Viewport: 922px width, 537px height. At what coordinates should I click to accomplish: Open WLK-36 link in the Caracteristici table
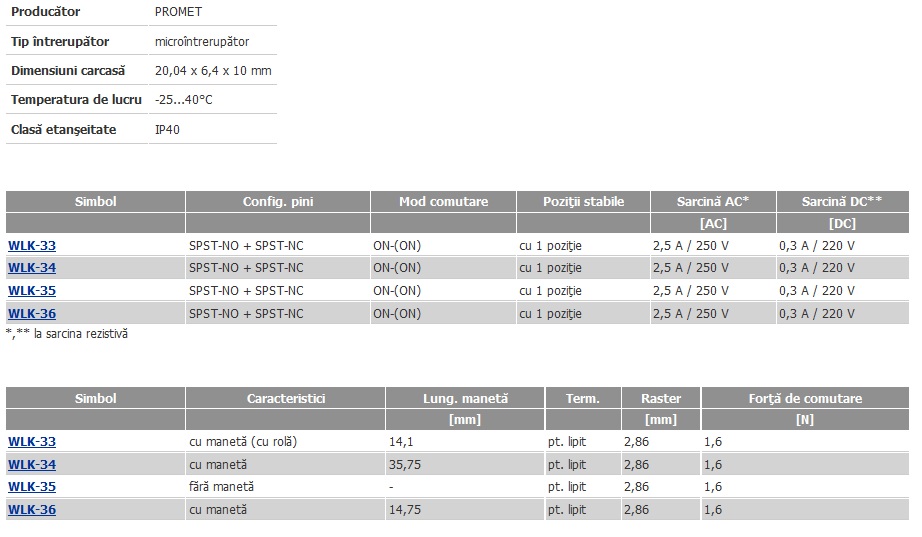(x=32, y=510)
